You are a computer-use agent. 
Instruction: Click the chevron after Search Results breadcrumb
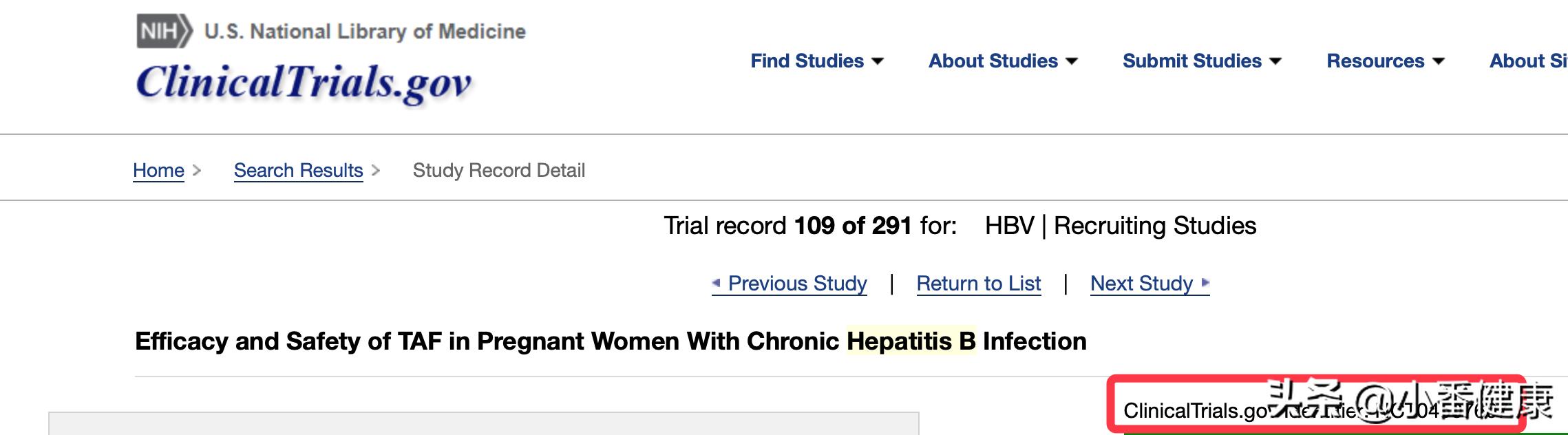[x=376, y=170]
